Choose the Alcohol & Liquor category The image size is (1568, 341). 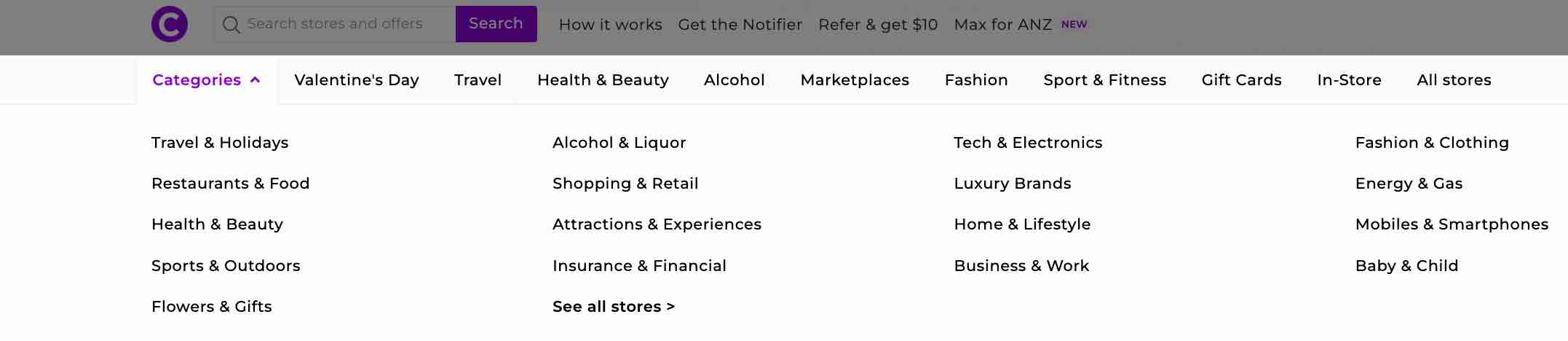point(619,143)
